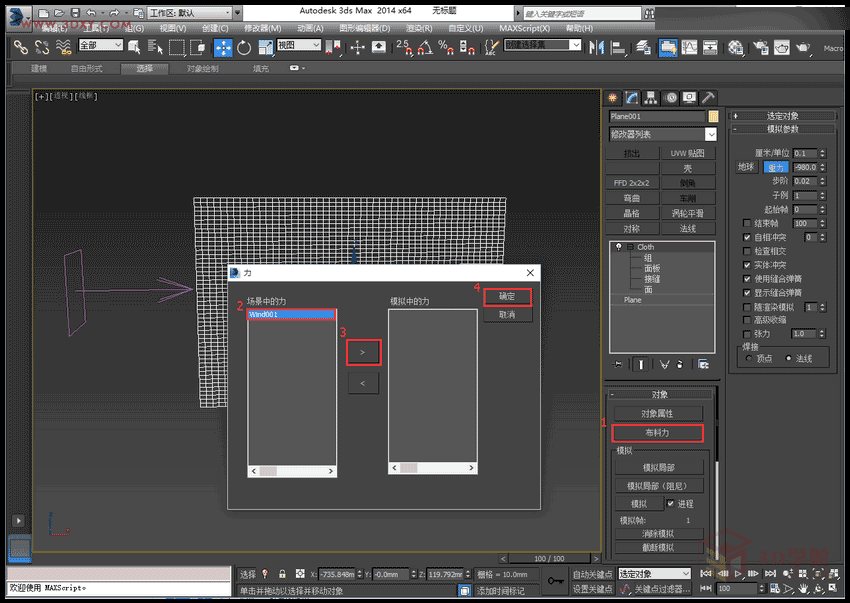Click 确定 to confirm the force dialog

507,296
